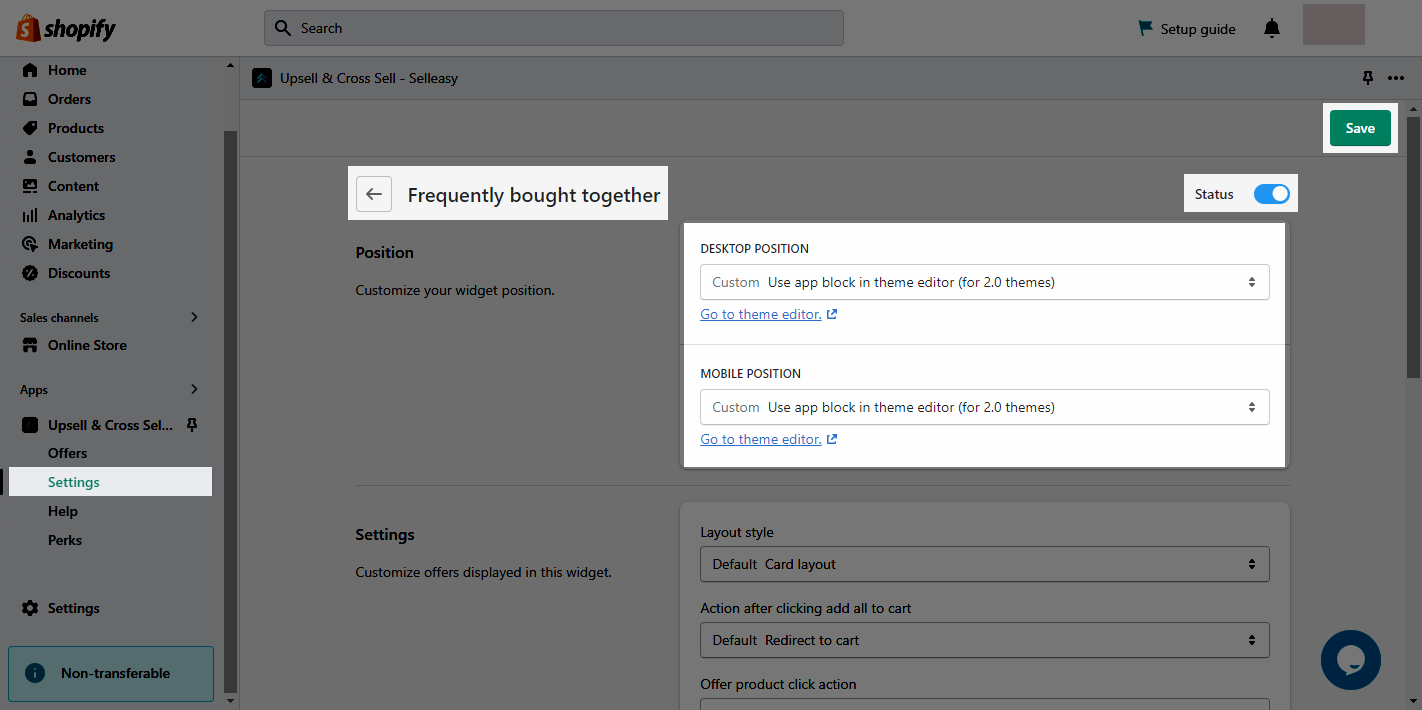Click the search magnifier icon
This screenshot has height=710, width=1422.
pyautogui.click(x=283, y=28)
